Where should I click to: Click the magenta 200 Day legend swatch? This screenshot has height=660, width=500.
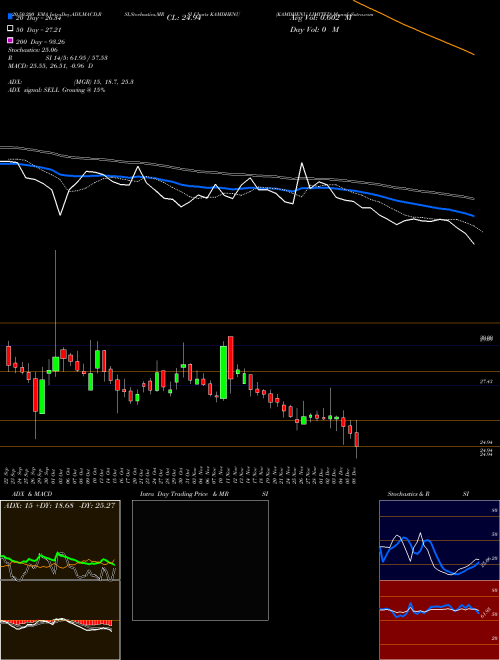pos(10,40)
